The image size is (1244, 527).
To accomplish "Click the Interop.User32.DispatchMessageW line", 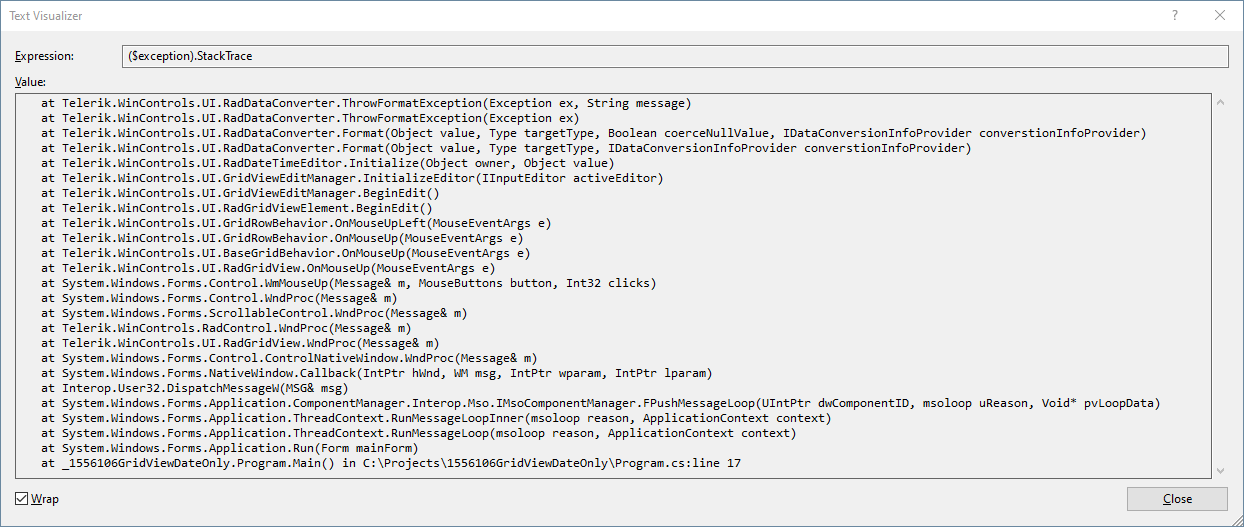I will [x=194, y=388].
